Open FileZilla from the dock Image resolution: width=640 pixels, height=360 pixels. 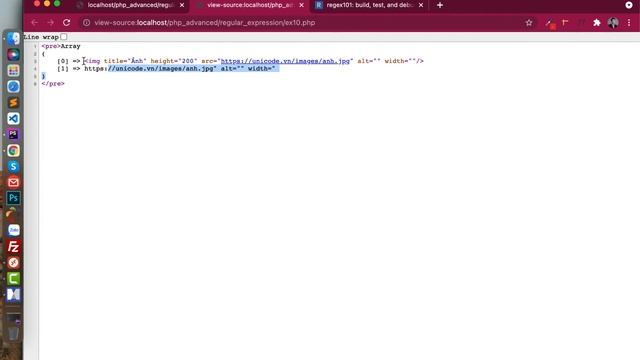click(x=13, y=247)
